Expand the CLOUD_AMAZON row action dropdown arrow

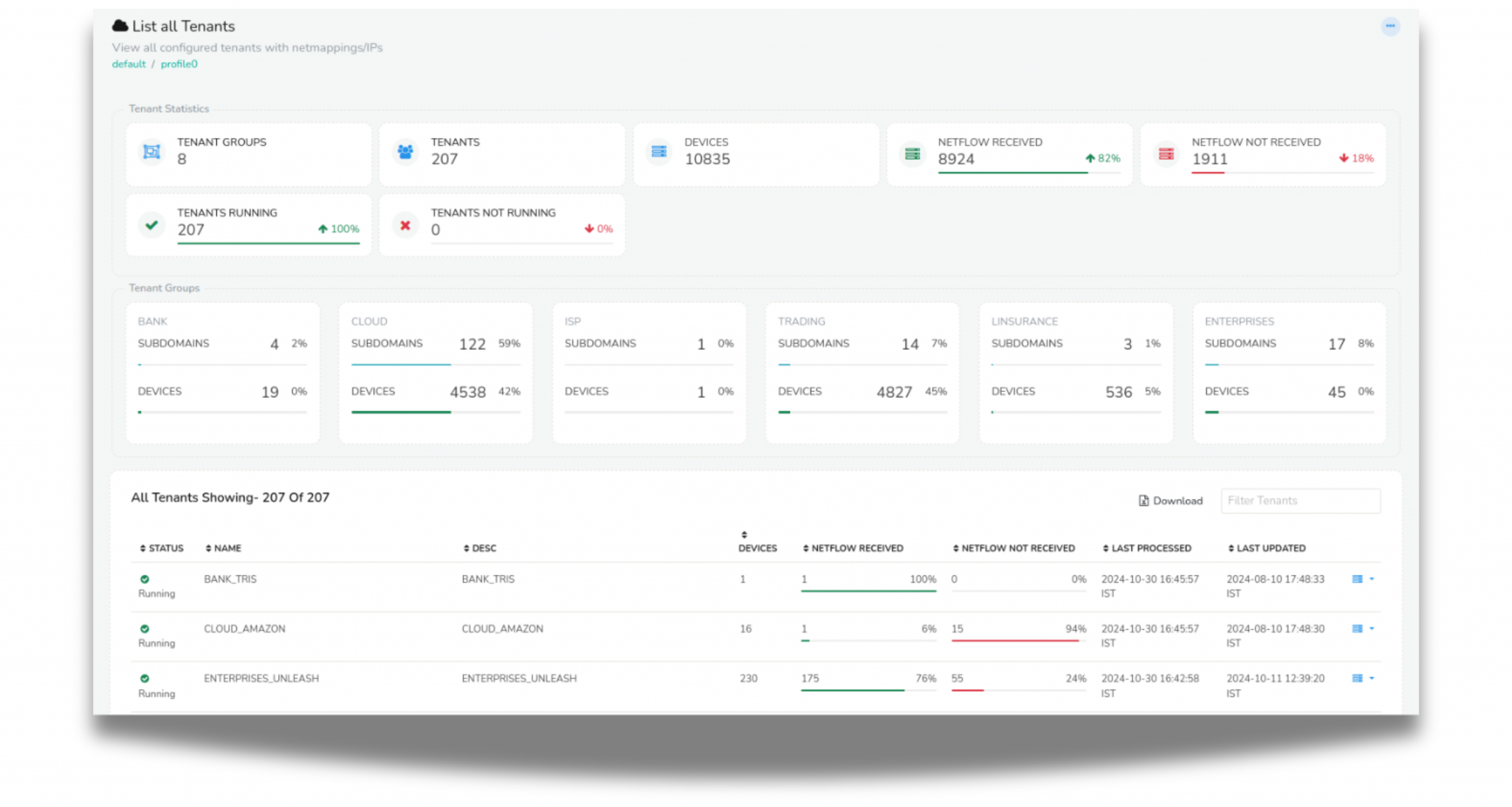[x=1372, y=629]
